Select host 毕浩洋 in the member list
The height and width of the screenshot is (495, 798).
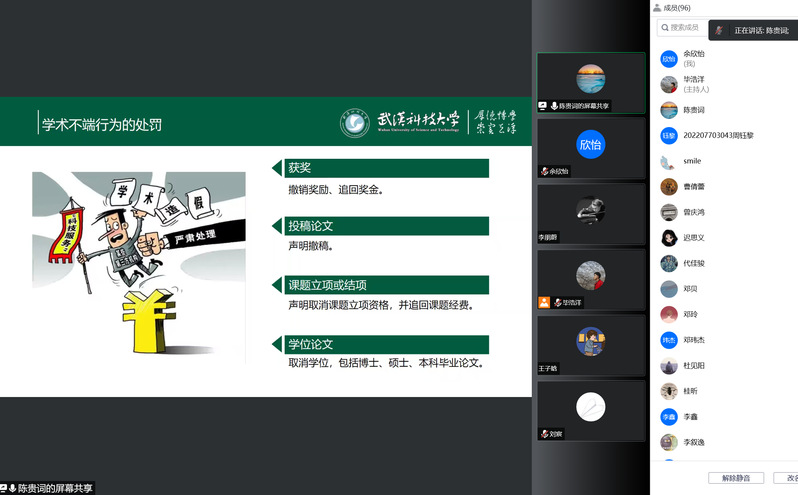(x=696, y=84)
